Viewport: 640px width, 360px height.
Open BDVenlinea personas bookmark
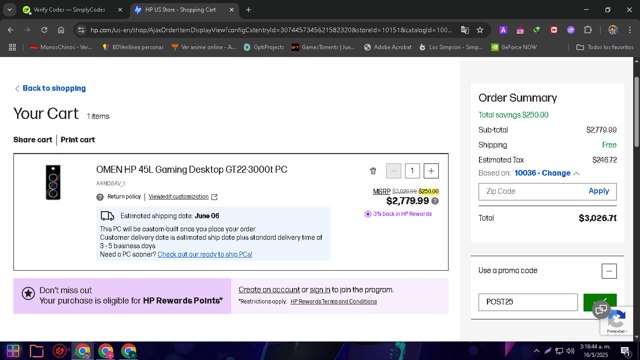pyautogui.click(x=133, y=47)
